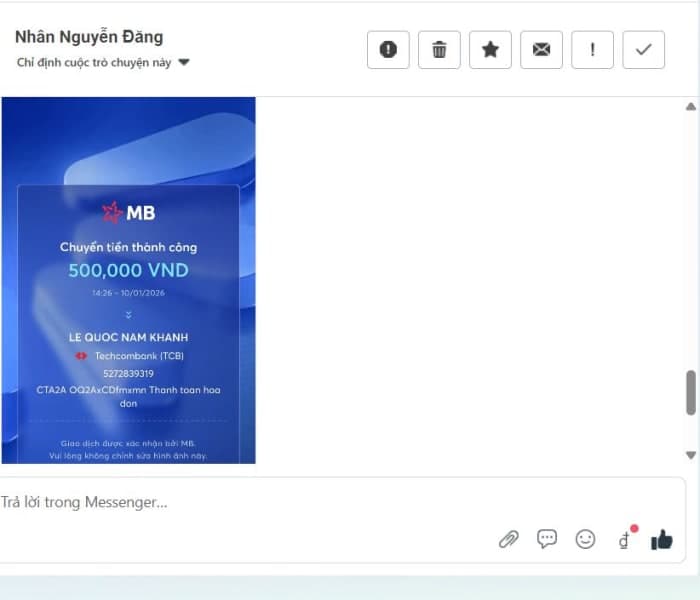Click contact name Nhân Nguyễn Đăng
The height and width of the screenshot is (600, 700).
[89, 37]
